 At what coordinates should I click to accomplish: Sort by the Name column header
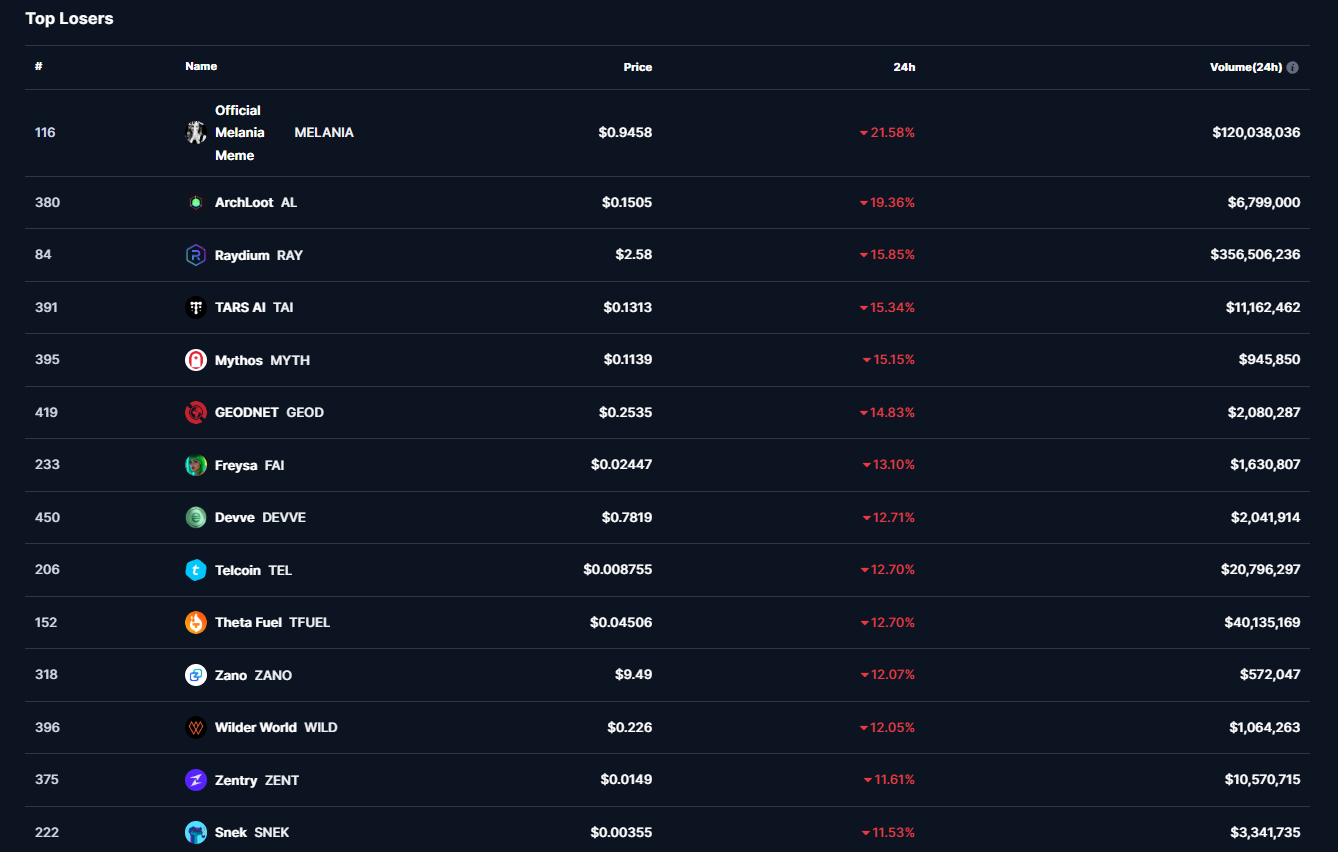pyautogui.click(x=201, y=66)
